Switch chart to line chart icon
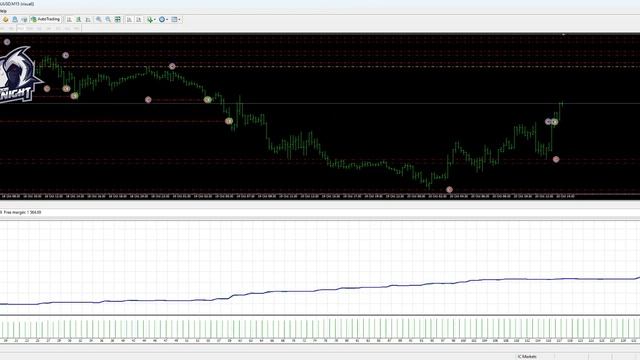This screenshot has height=360, width=640. [88, 19]
